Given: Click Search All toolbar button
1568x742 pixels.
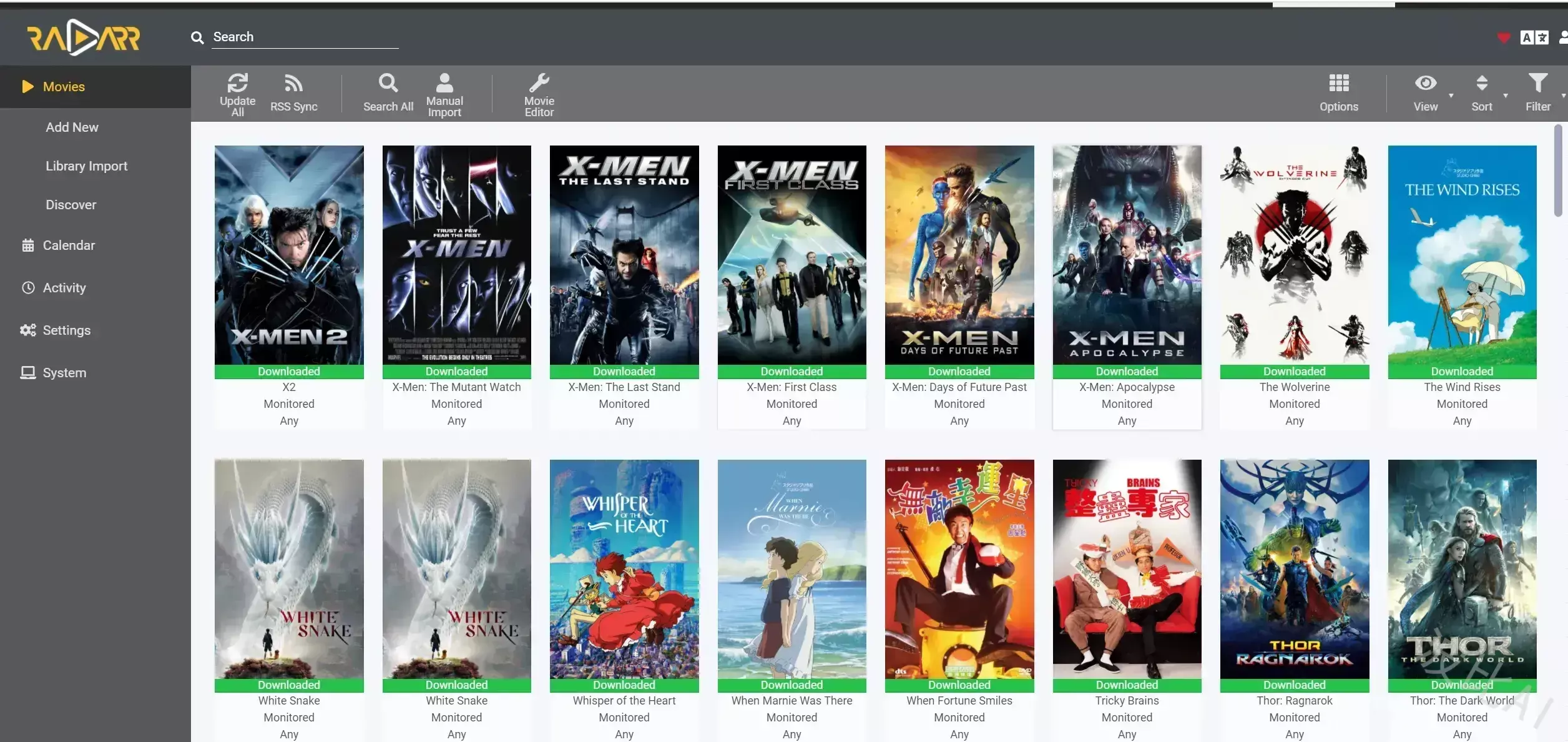Looking at the screenshot, I should tap(388, 94).
